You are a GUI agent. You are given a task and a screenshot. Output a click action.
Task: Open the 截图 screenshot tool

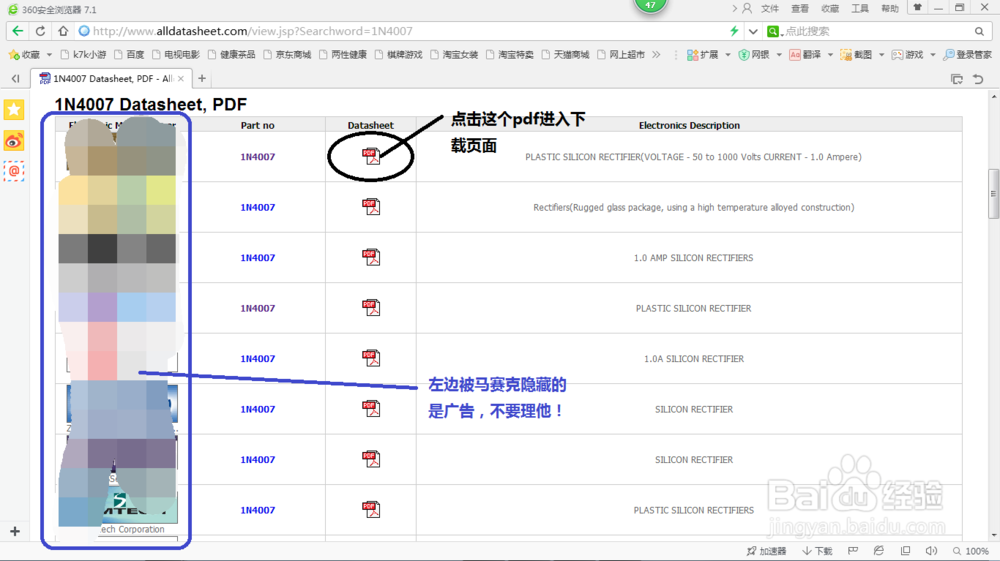(856, 55)
